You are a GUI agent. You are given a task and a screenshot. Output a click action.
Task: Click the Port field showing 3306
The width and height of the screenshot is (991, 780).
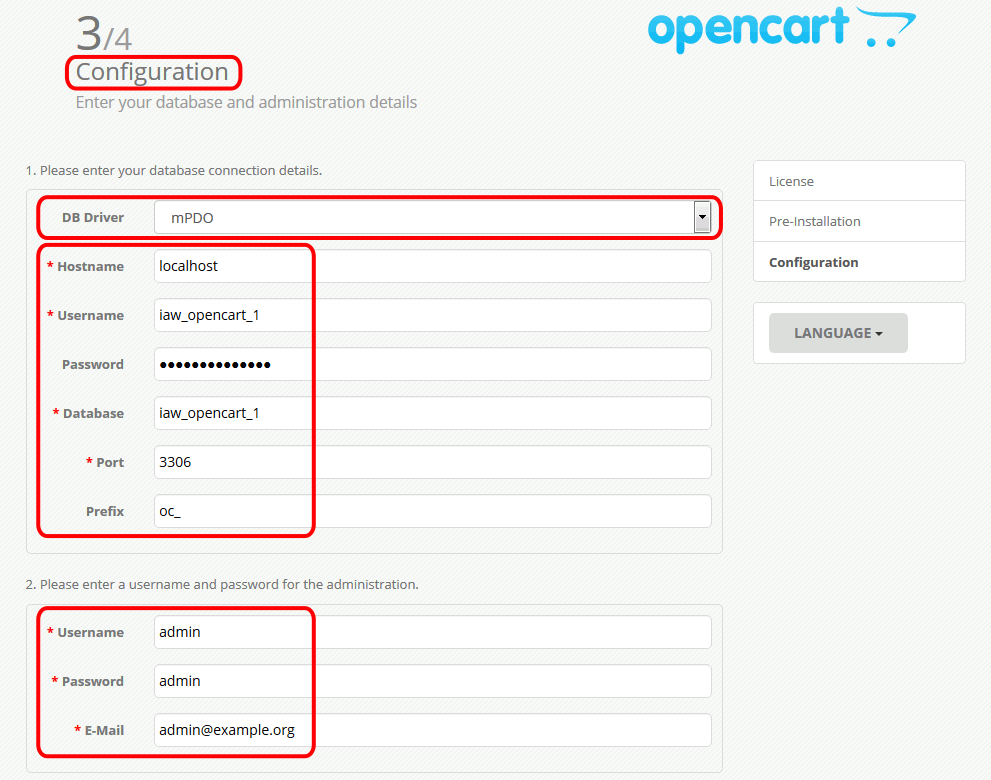(433, 462)
